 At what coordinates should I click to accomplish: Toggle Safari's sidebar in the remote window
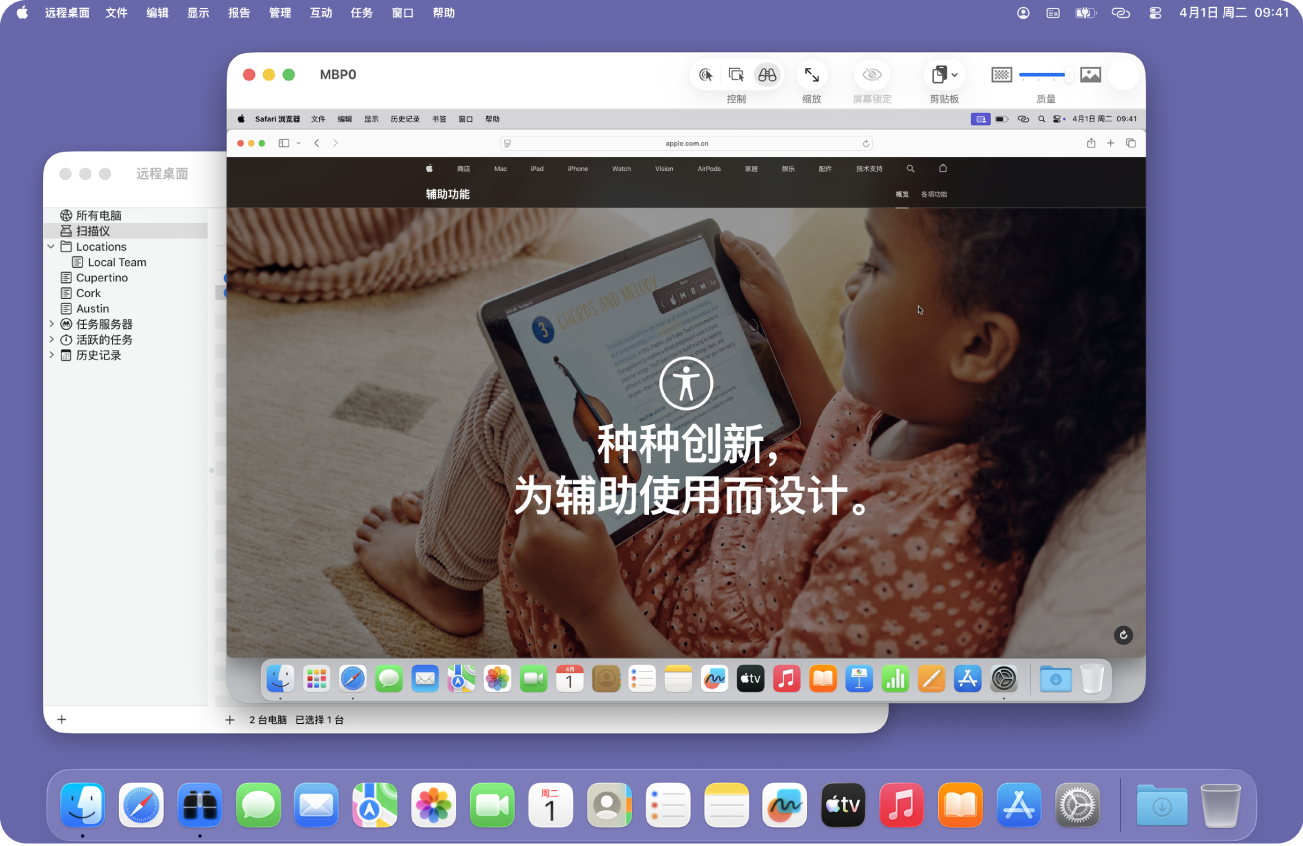click(283, 142)
